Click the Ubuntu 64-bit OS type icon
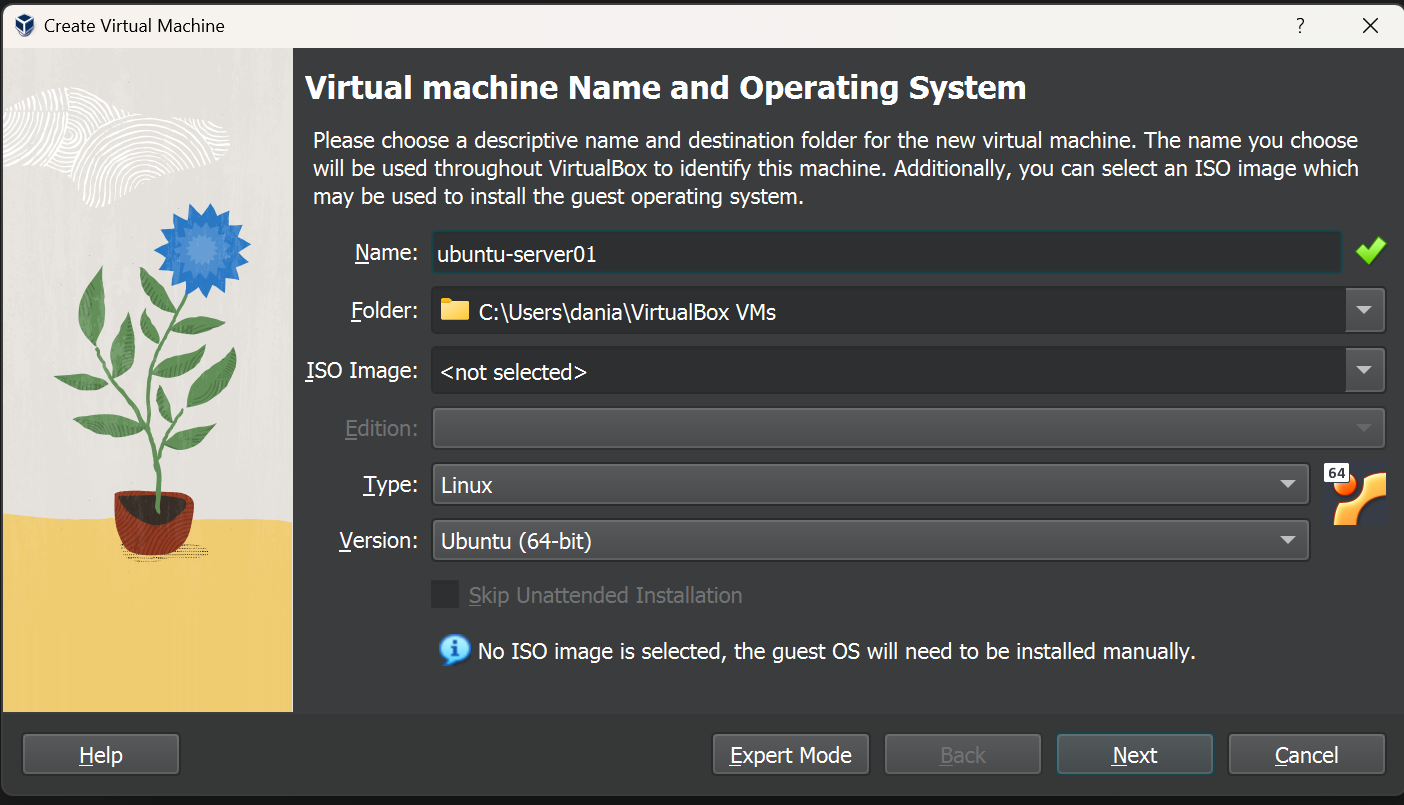Viewport: 1404px width, 805px height. coord(1358,494)
